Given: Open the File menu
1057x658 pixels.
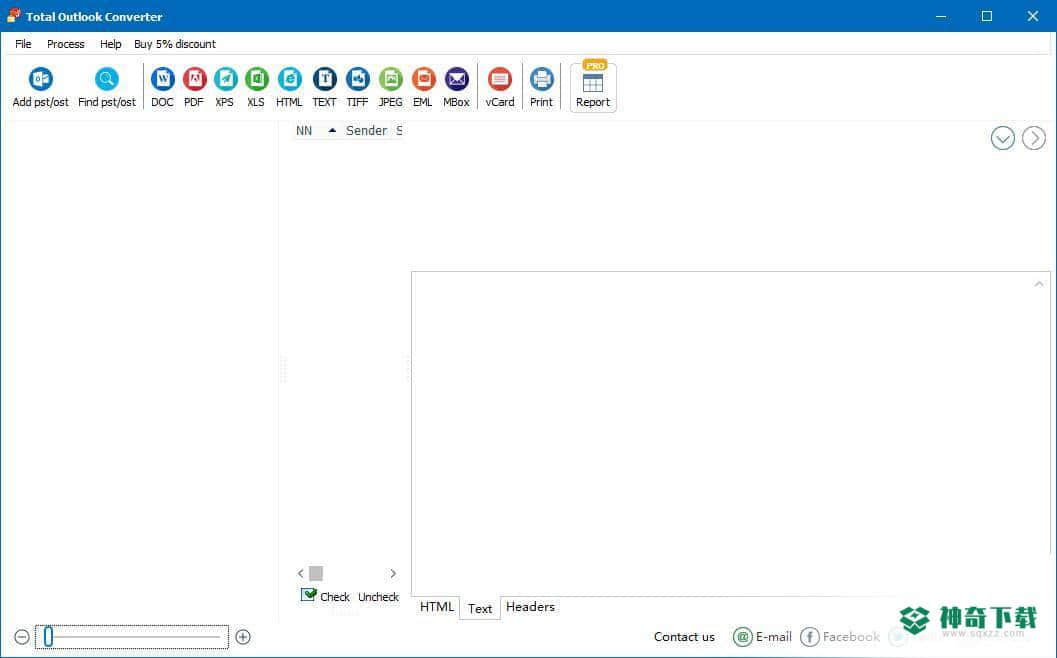Looking at the screenshot, I should [x=23, y=44].
